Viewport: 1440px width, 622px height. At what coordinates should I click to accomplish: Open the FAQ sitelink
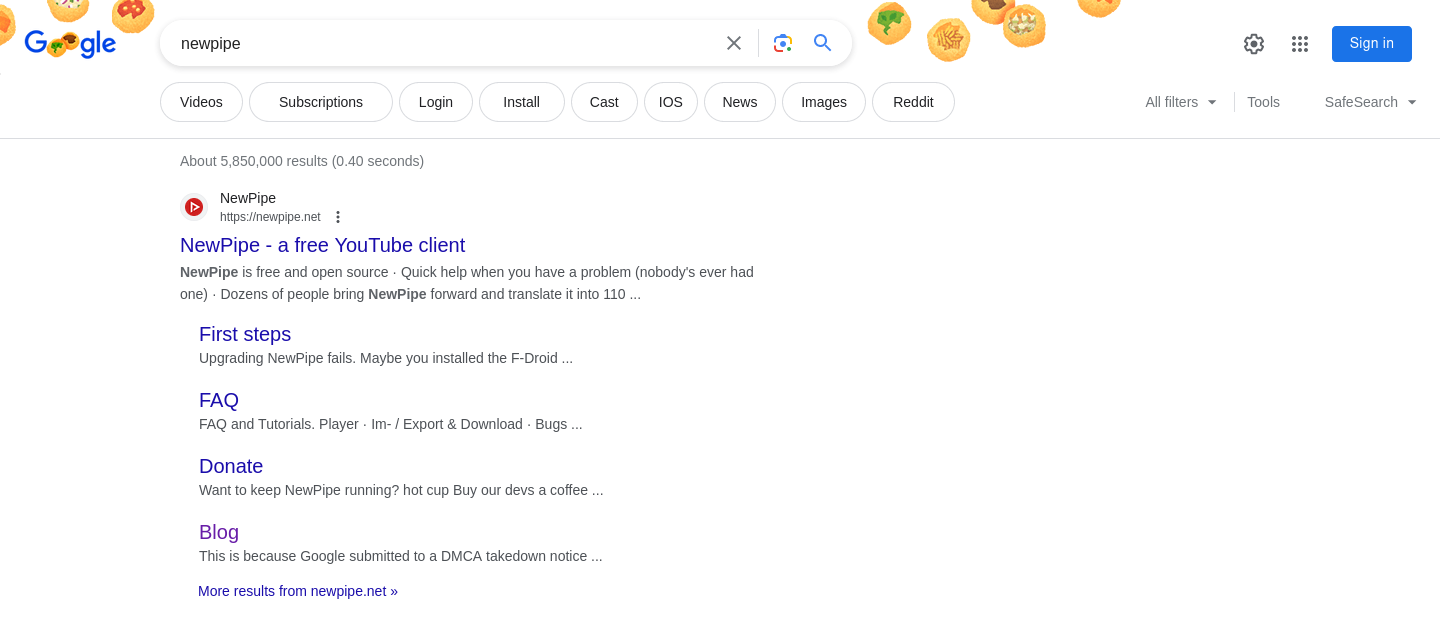[219, 400]
